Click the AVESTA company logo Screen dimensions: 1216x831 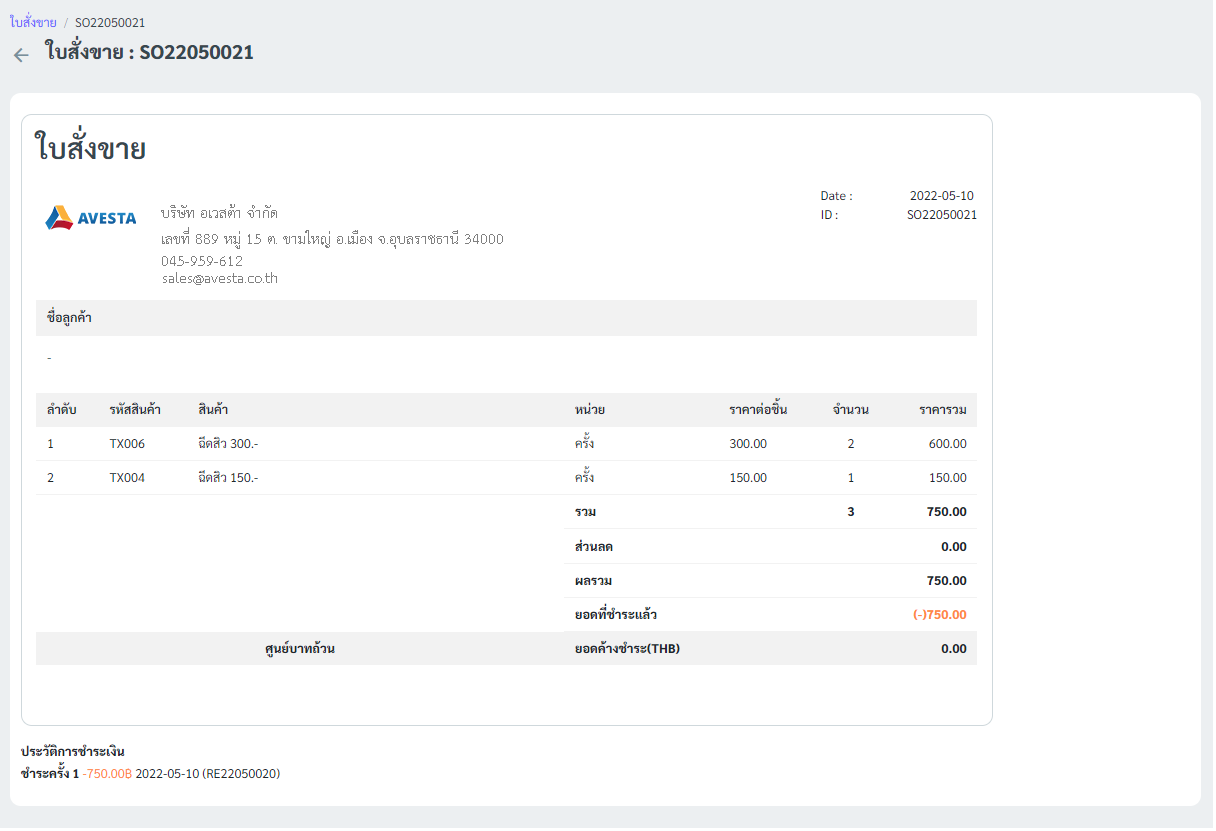pyautogui.click(x=91, y=218)
